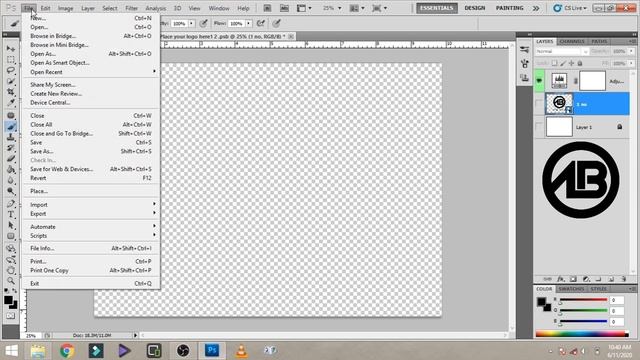The width and height of the screenshot is (640, 360).
Task: Click the CS Live button
Action: 570,8
